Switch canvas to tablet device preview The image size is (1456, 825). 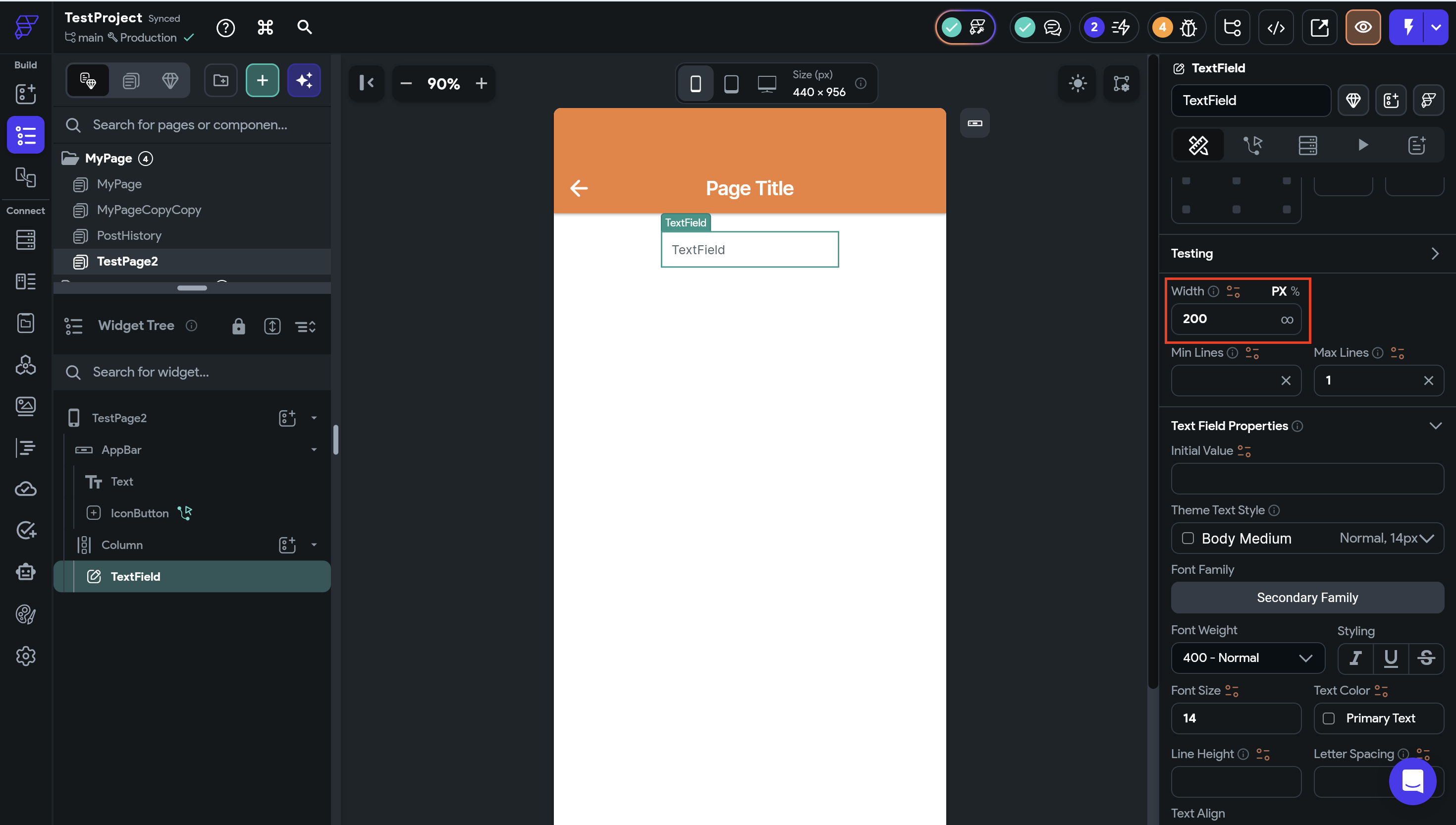coord(731,84)
